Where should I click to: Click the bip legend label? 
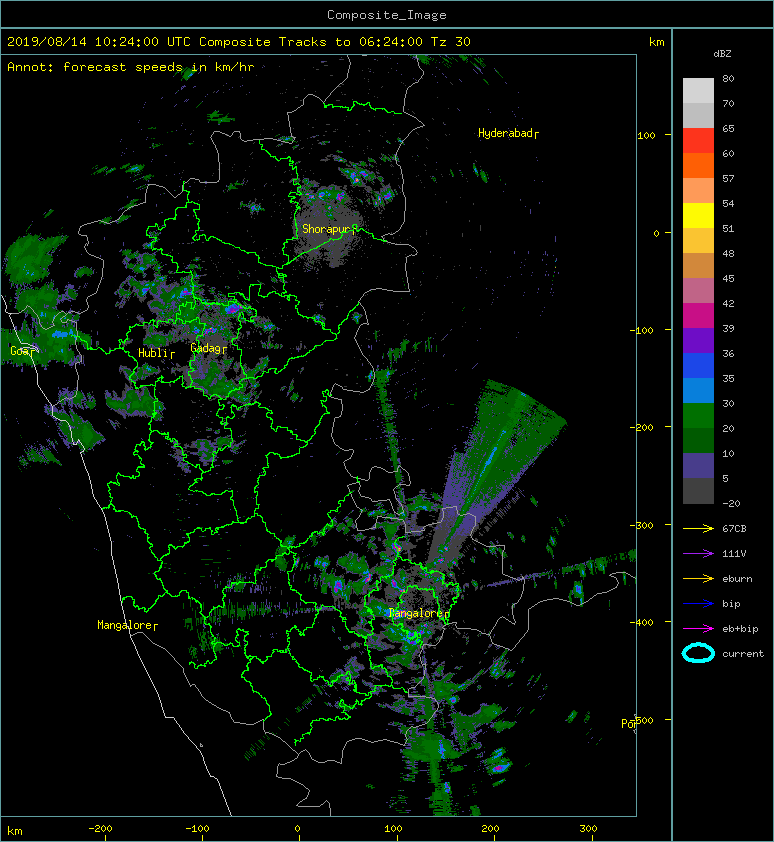731,604
